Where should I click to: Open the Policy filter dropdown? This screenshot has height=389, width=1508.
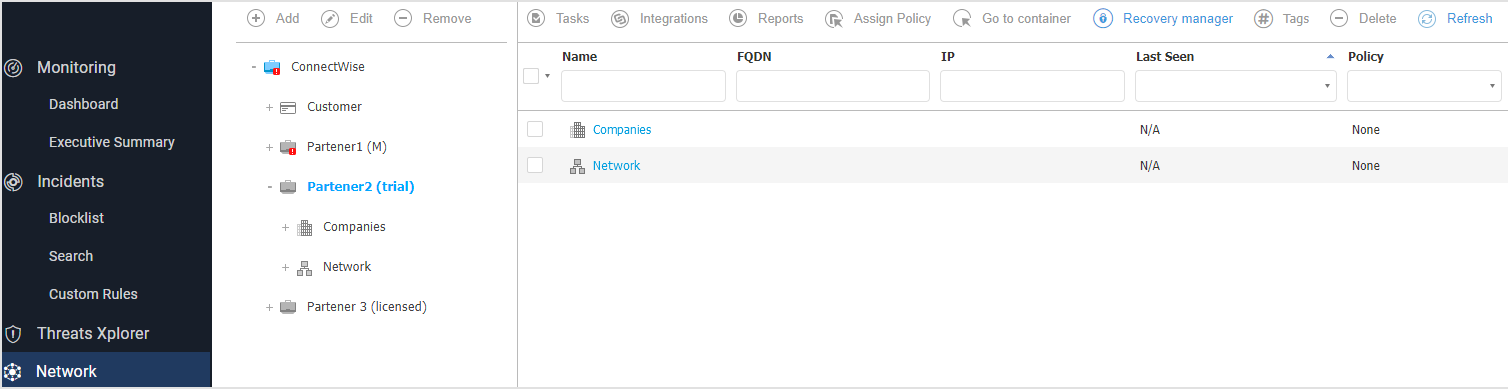[x=1424, y=86]
